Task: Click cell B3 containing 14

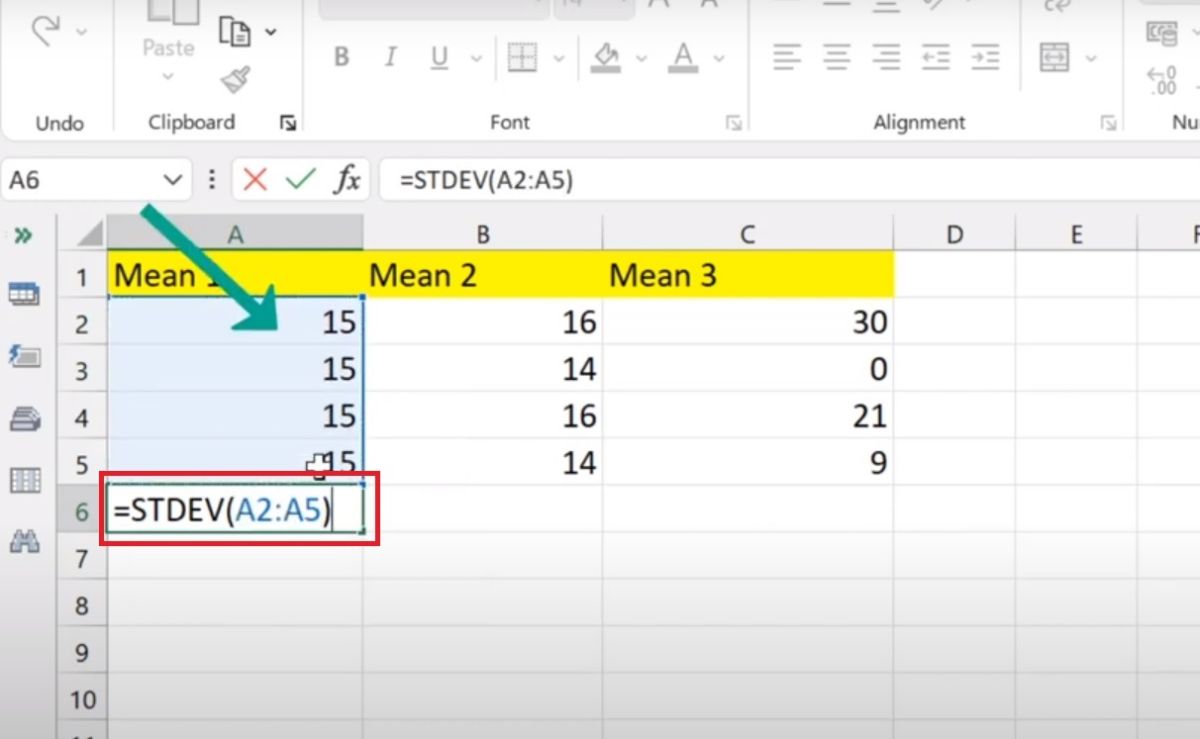Action: tap(483, 369)
